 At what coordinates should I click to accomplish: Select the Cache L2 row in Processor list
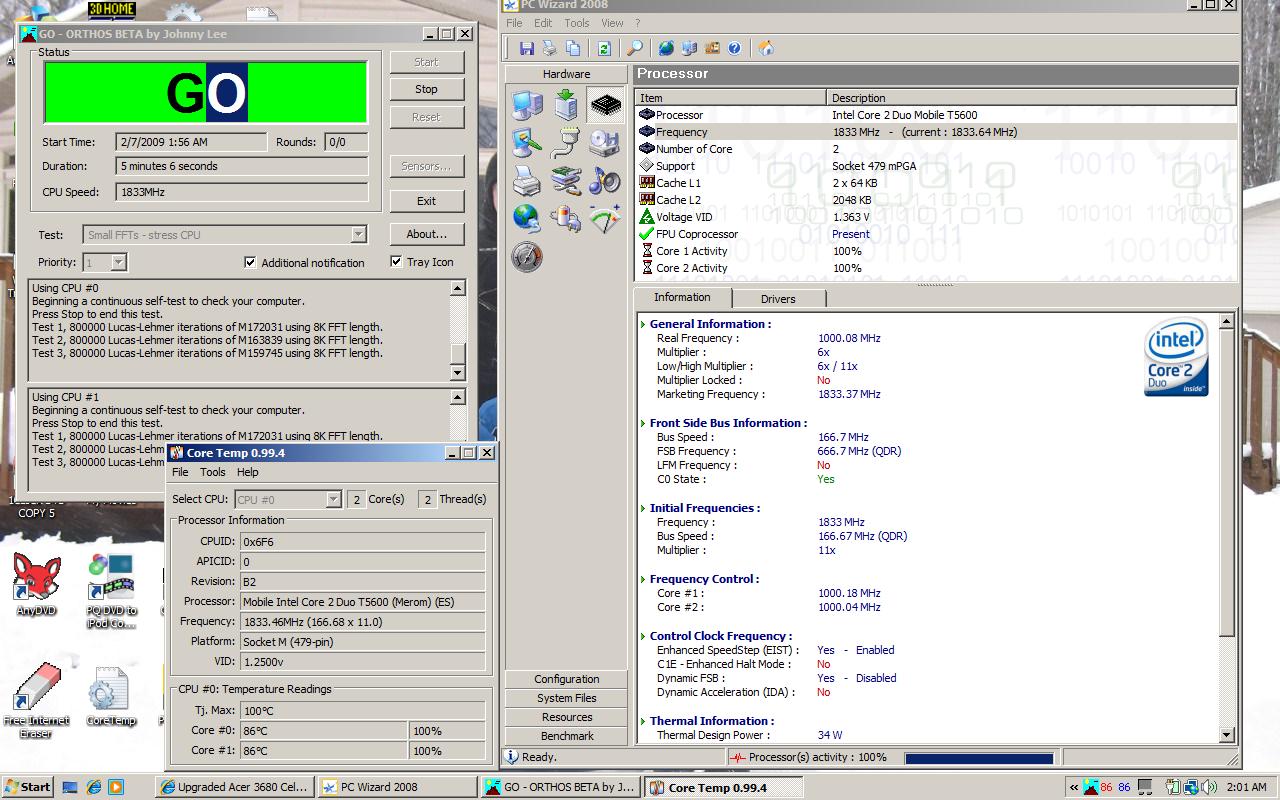936,200
